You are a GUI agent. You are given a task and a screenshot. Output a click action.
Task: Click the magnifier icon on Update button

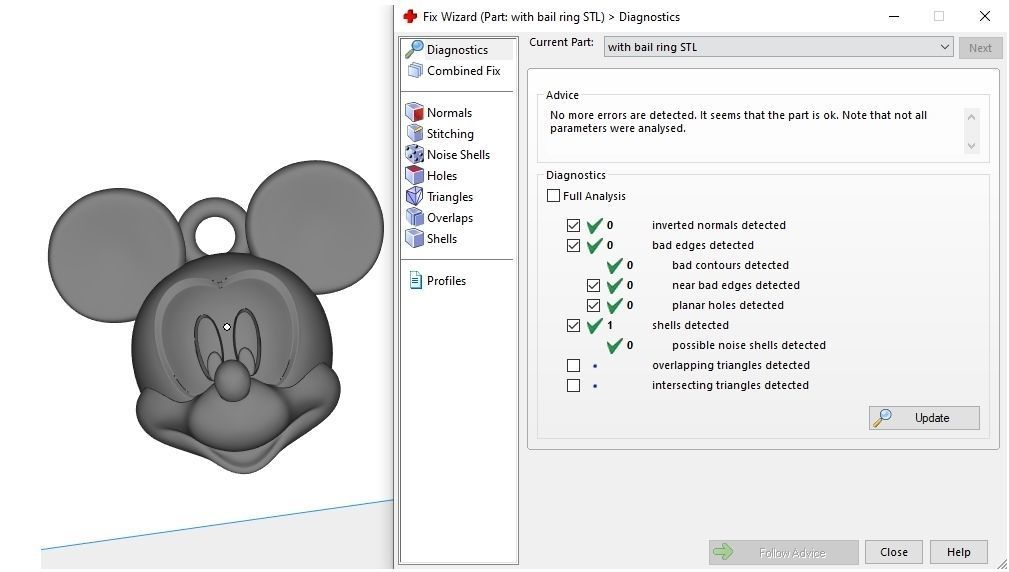pos(882,418)
